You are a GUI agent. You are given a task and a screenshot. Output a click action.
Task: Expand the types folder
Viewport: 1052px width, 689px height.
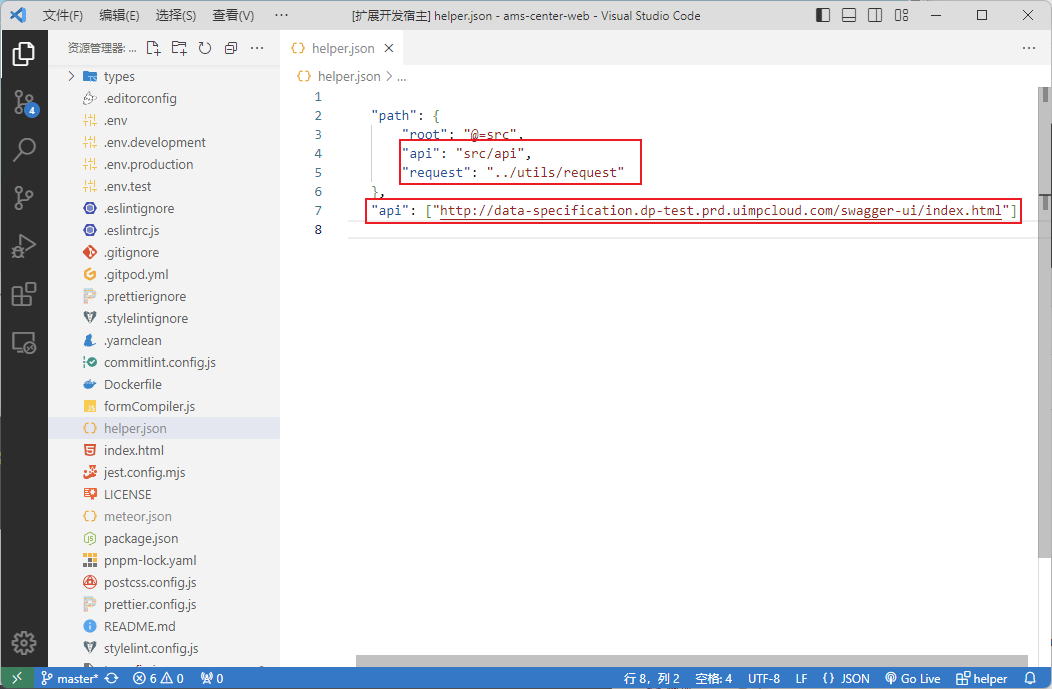[119, 77]
